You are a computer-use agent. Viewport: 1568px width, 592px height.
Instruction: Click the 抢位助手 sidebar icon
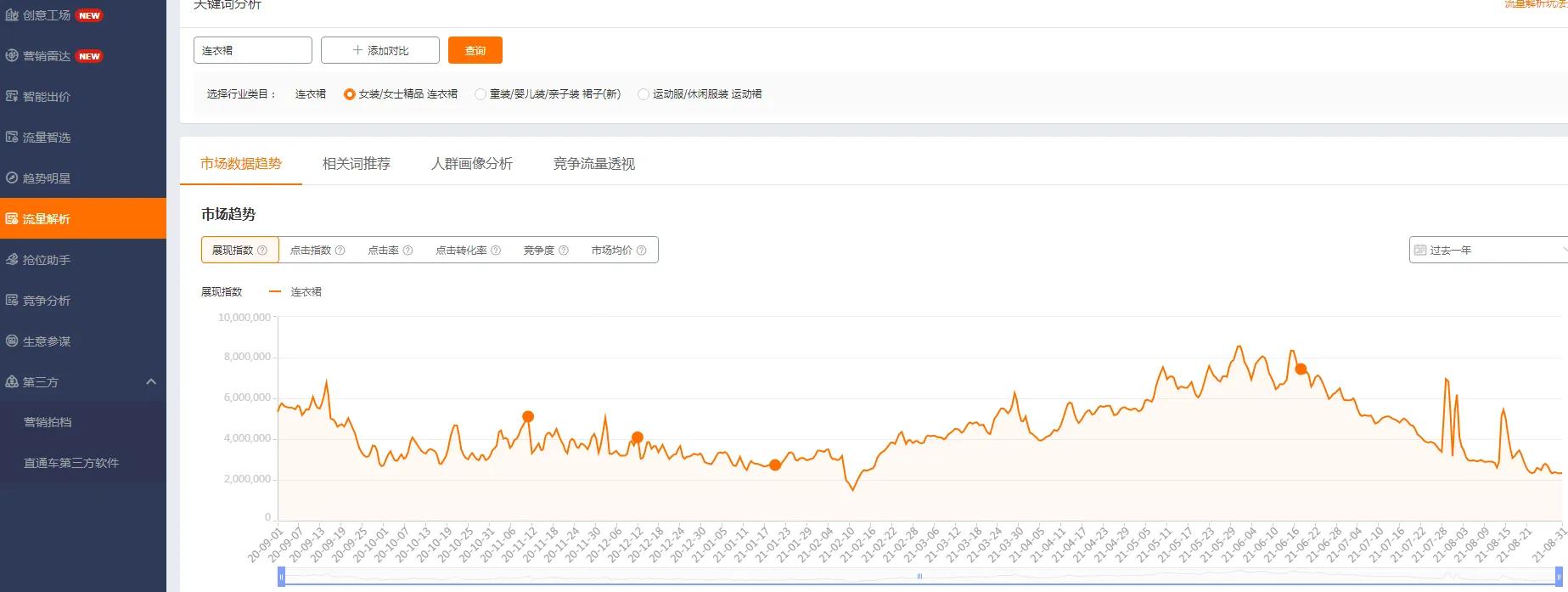pos(12,260)
